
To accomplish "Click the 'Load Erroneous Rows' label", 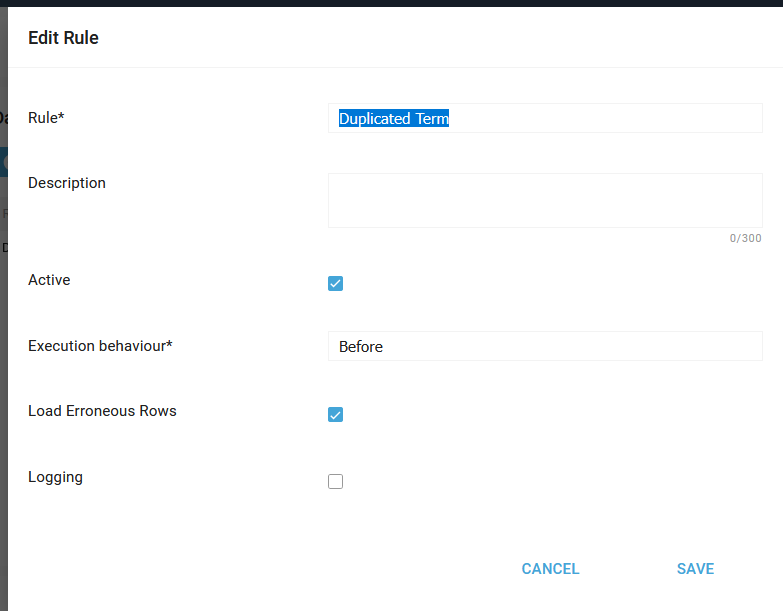I will [x=102, y=411].
